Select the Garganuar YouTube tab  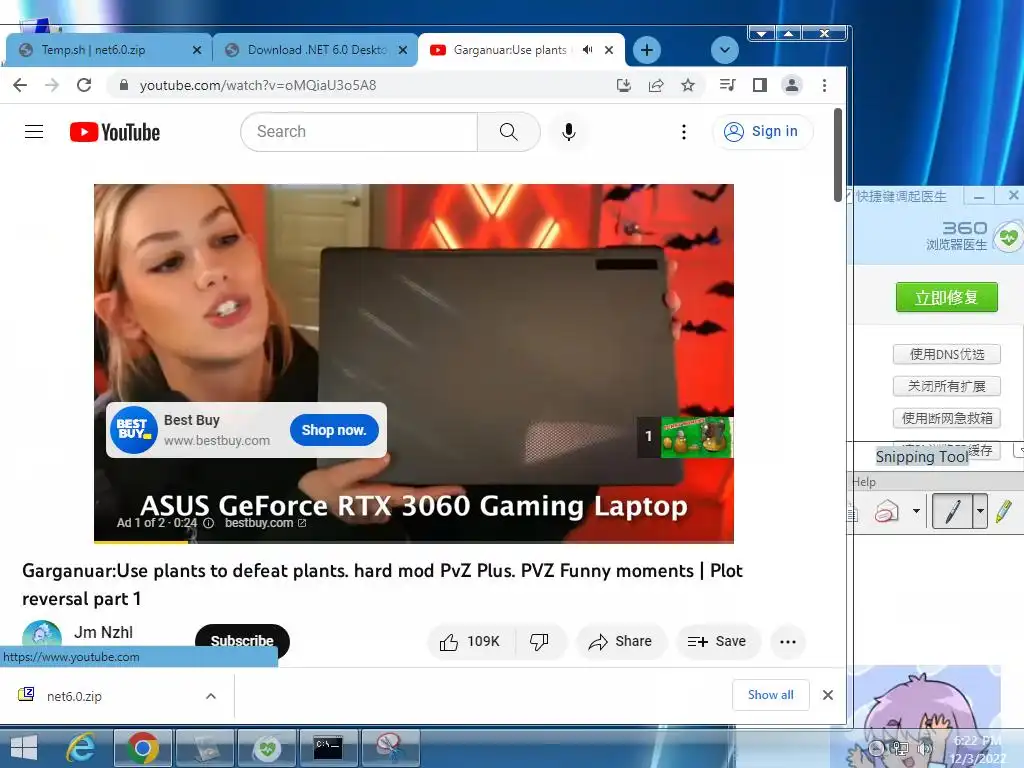click(520, 50)
